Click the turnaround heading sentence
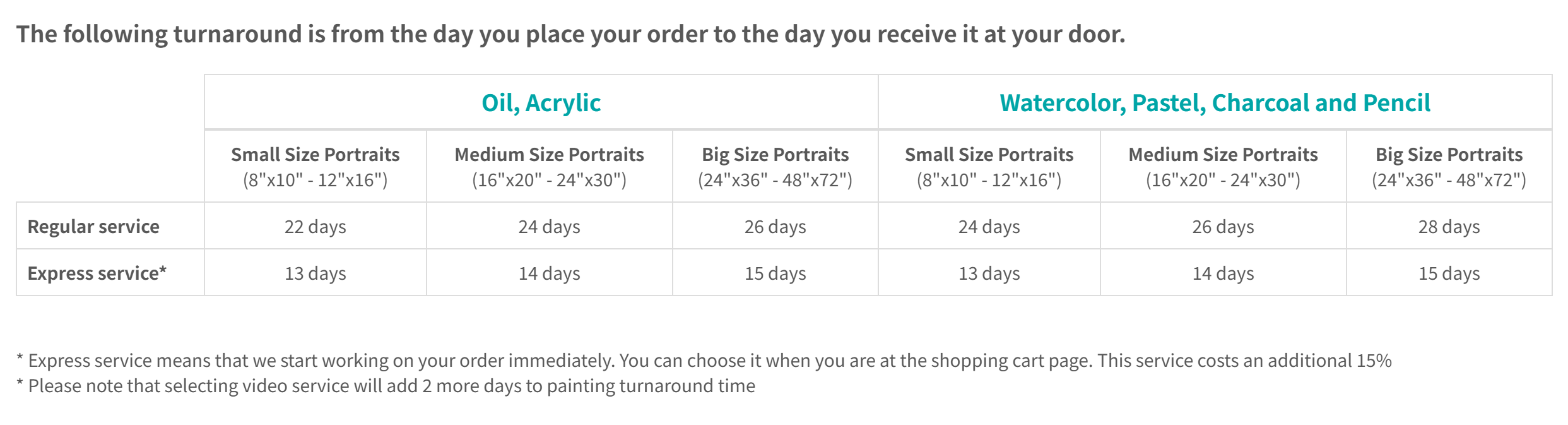This screenshot has width=1568, height=425. 570,34
